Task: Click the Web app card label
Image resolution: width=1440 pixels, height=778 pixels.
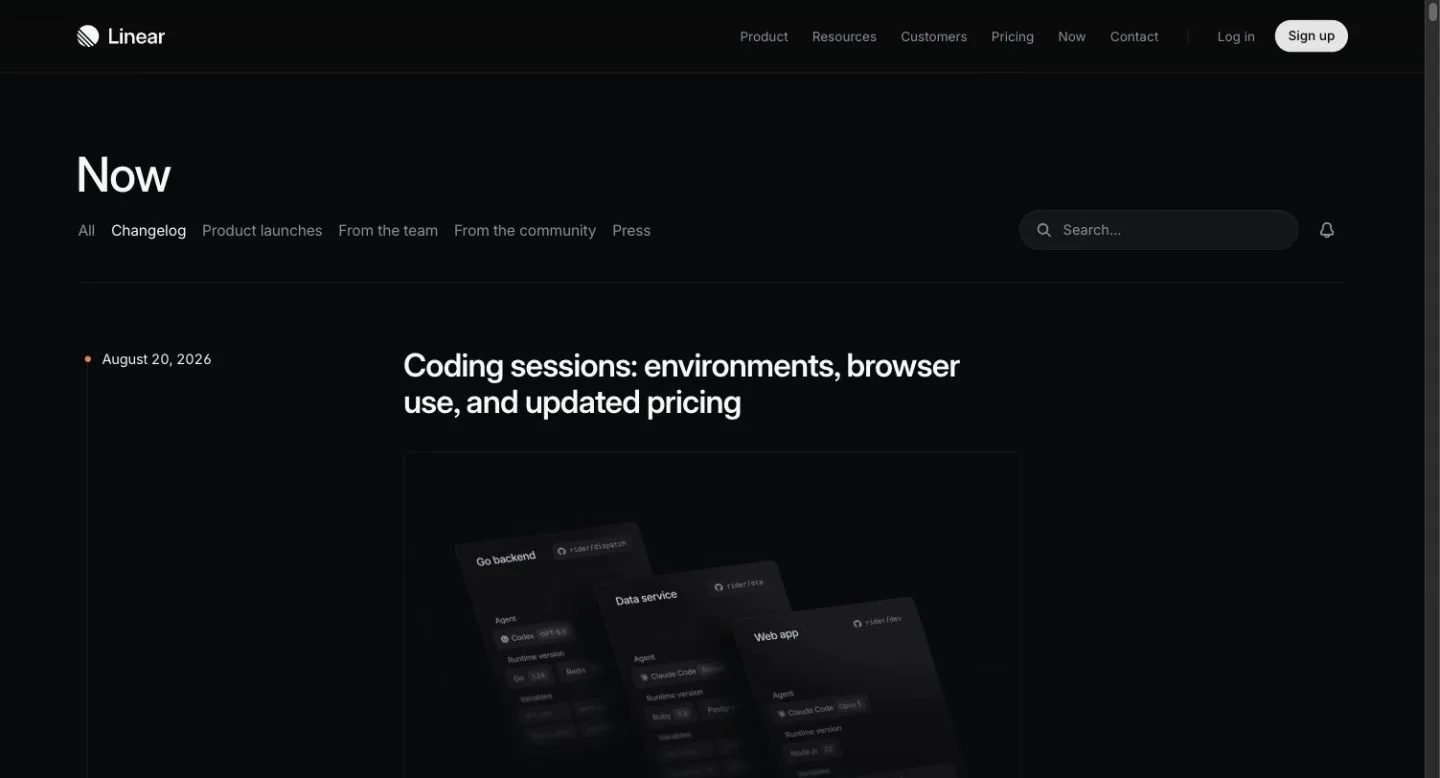Action: coord(776,635)
